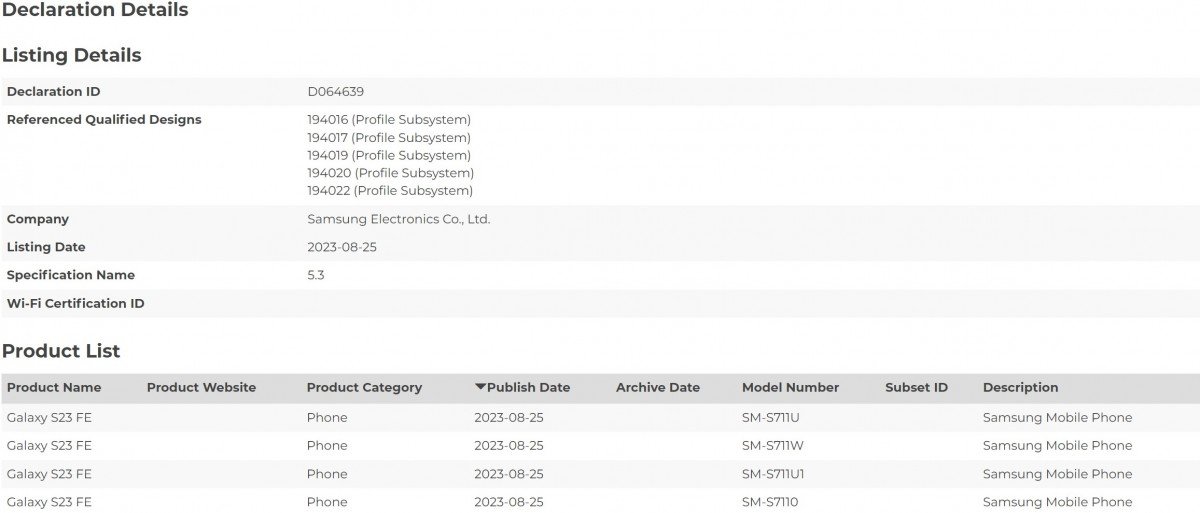Image resolution: width=1200 pixels, height=513 pixels.
Task: Click the Archive Date column header
Action: [657, 388]
